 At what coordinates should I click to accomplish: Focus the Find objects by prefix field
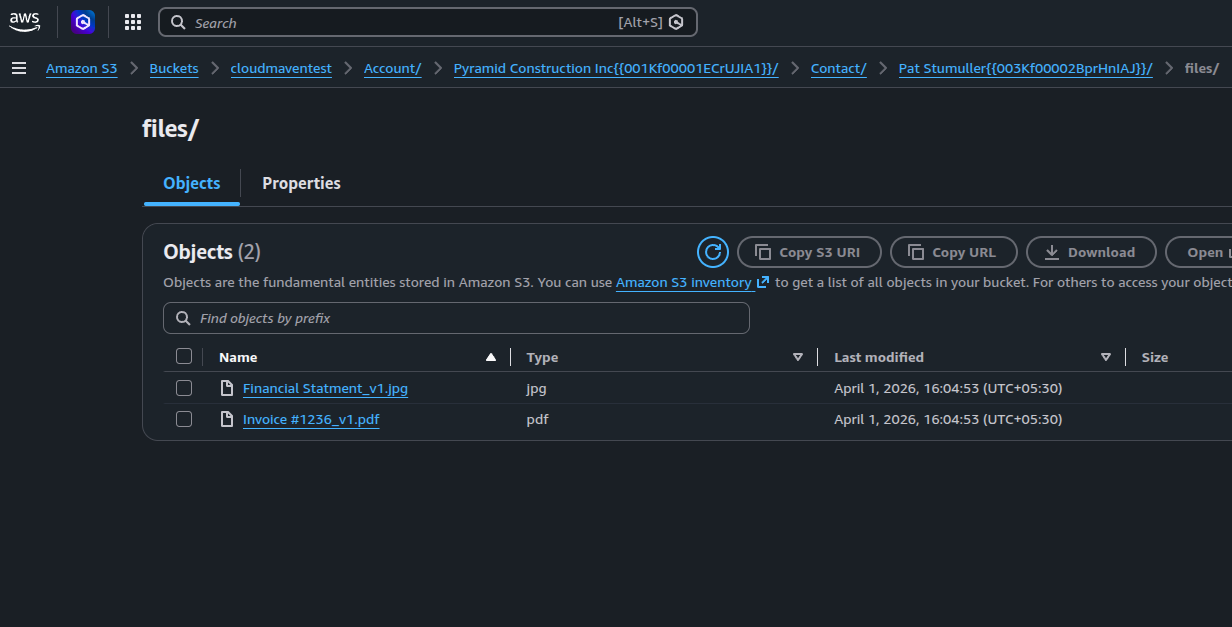pos(456,318)
